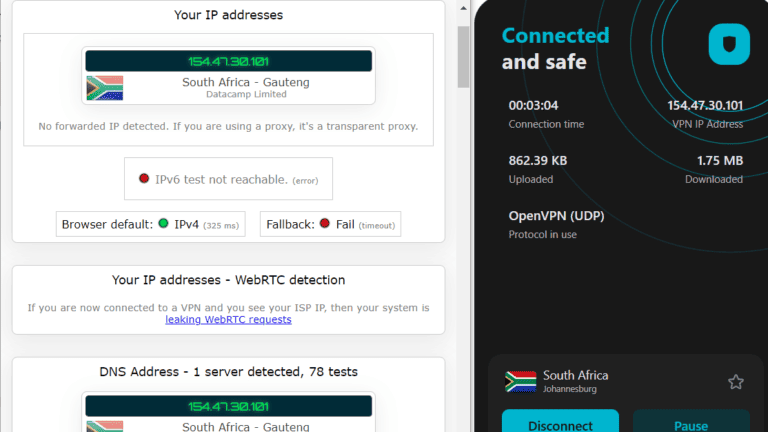Image resolution: width=768 pixels, height=432 pixels.
Task: Open the leaking WebRTC requests link
Action: (x=228, y=320)
